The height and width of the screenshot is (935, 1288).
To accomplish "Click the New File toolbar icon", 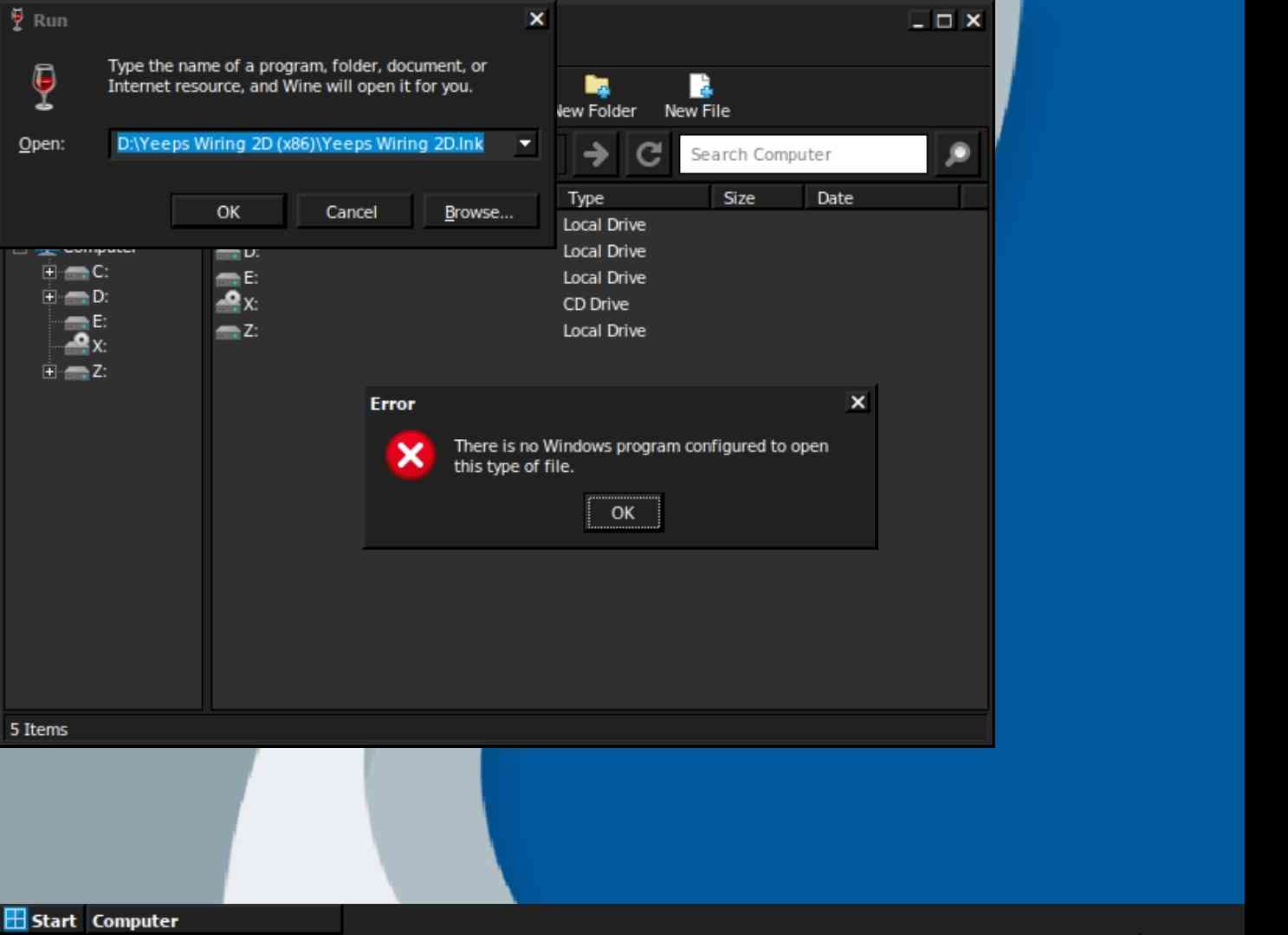I will click(700, 86).
